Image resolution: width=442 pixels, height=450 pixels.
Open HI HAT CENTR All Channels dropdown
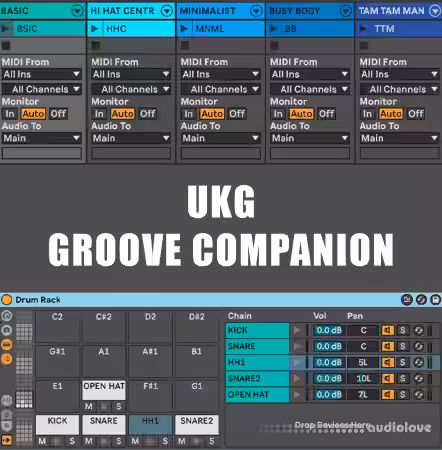(x=131, y=89)
